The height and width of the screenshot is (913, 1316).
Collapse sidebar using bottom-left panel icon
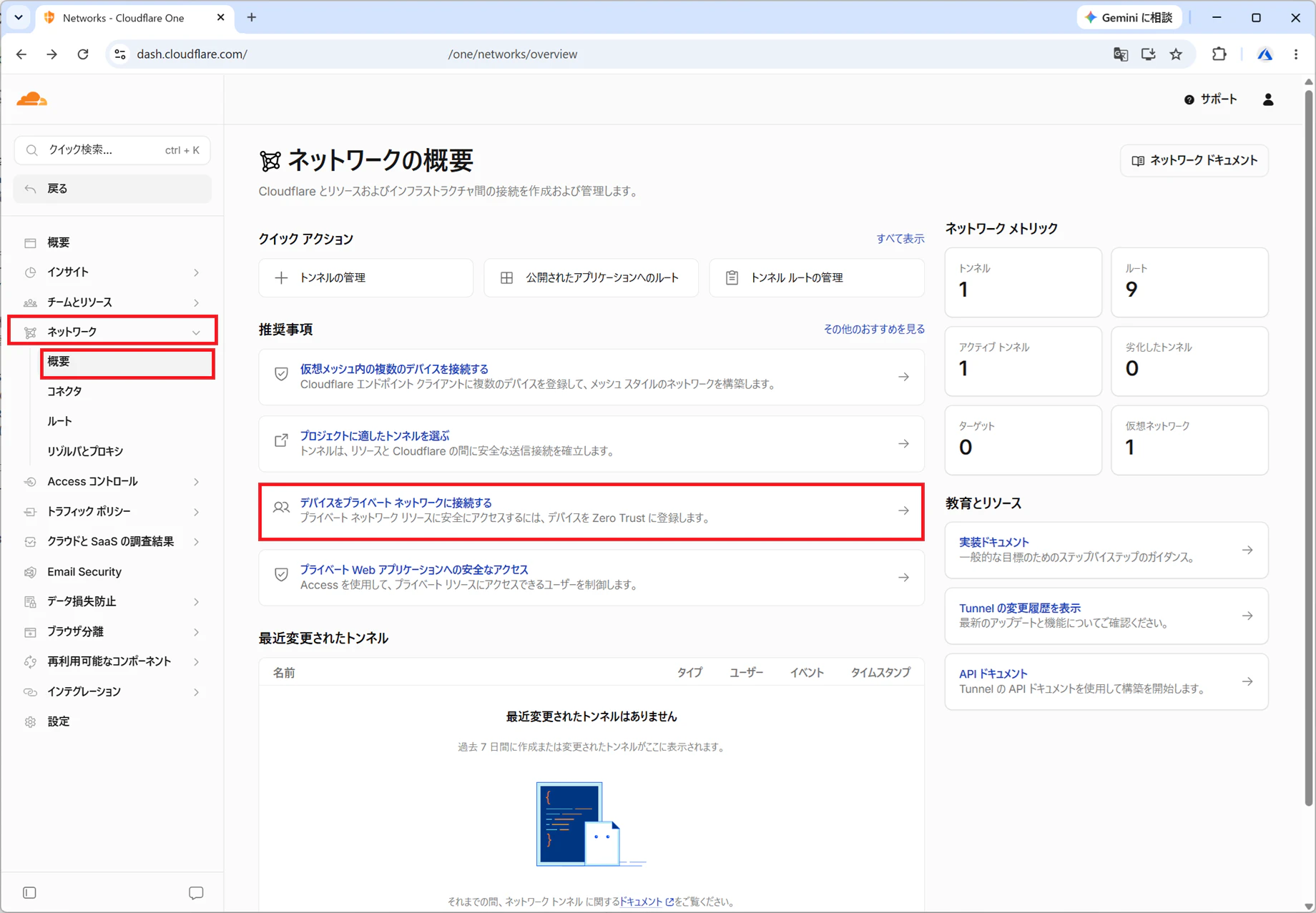coord(29,892)
